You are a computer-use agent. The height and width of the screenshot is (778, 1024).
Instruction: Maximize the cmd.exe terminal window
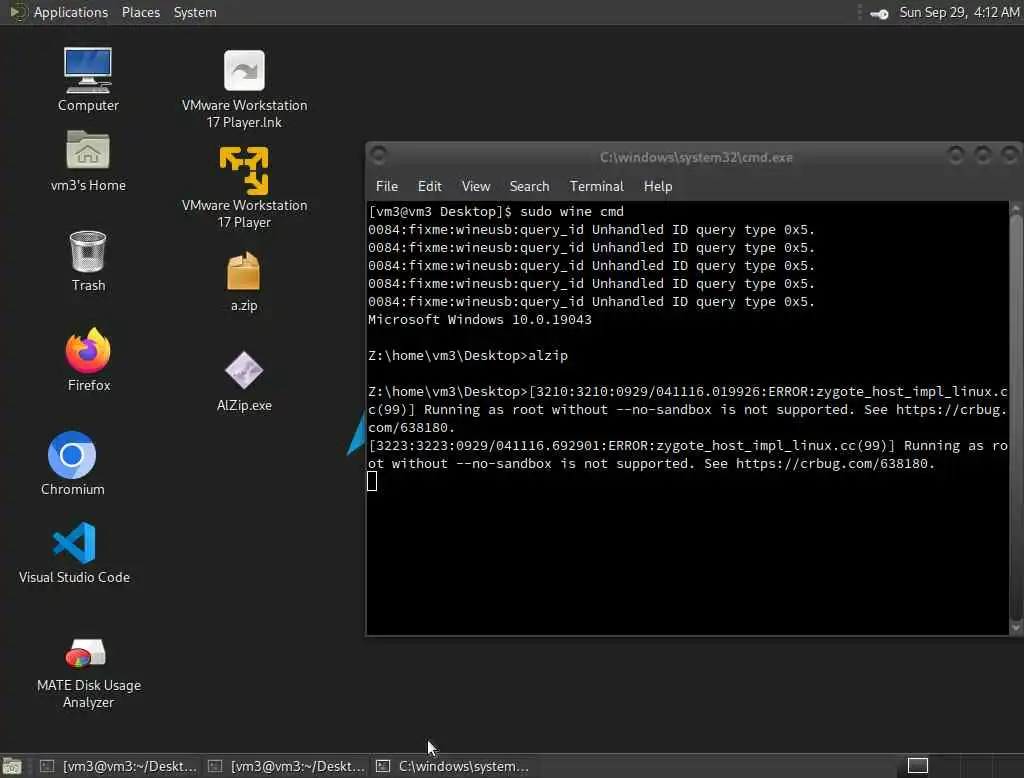(982, 155)
